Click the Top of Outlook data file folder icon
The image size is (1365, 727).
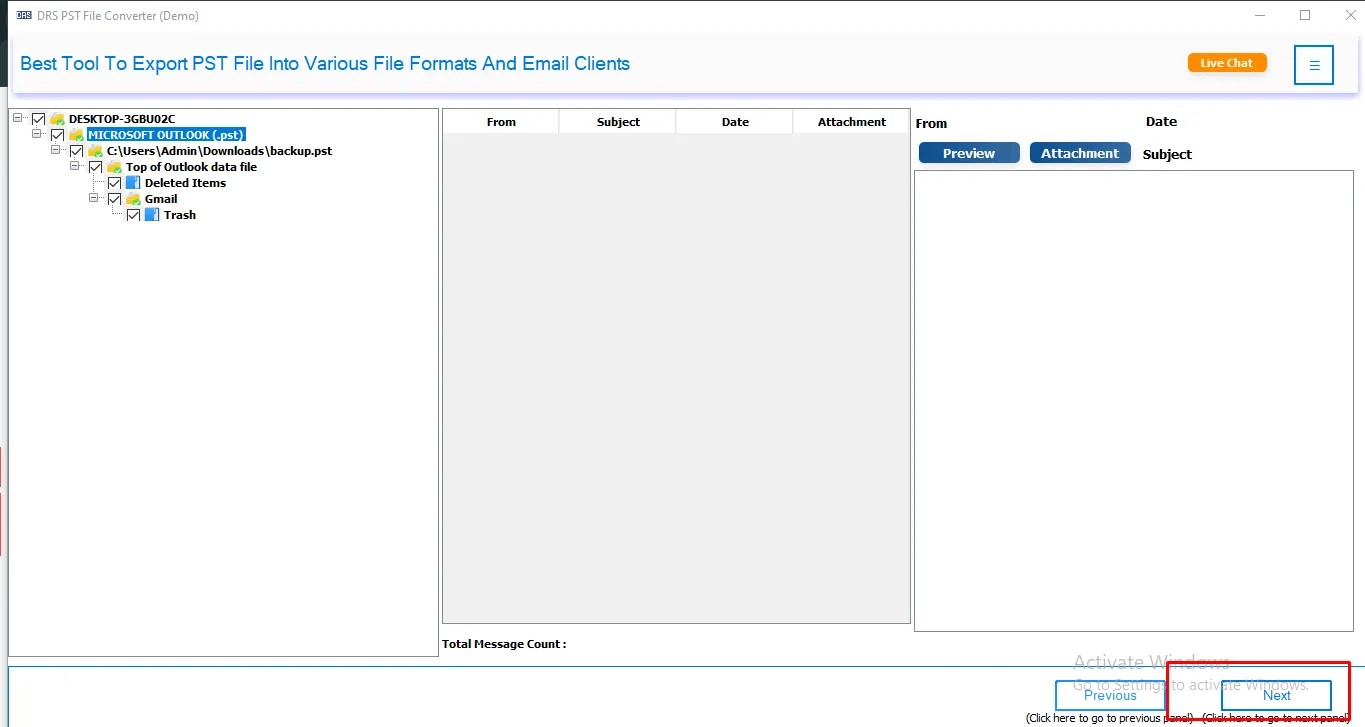pos(114,167)
